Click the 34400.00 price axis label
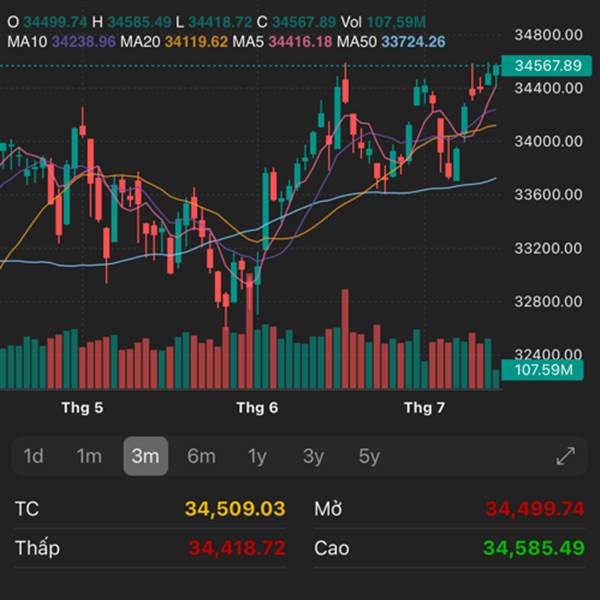The width and height of the screenshot is (600, 600). click(549, 88)
